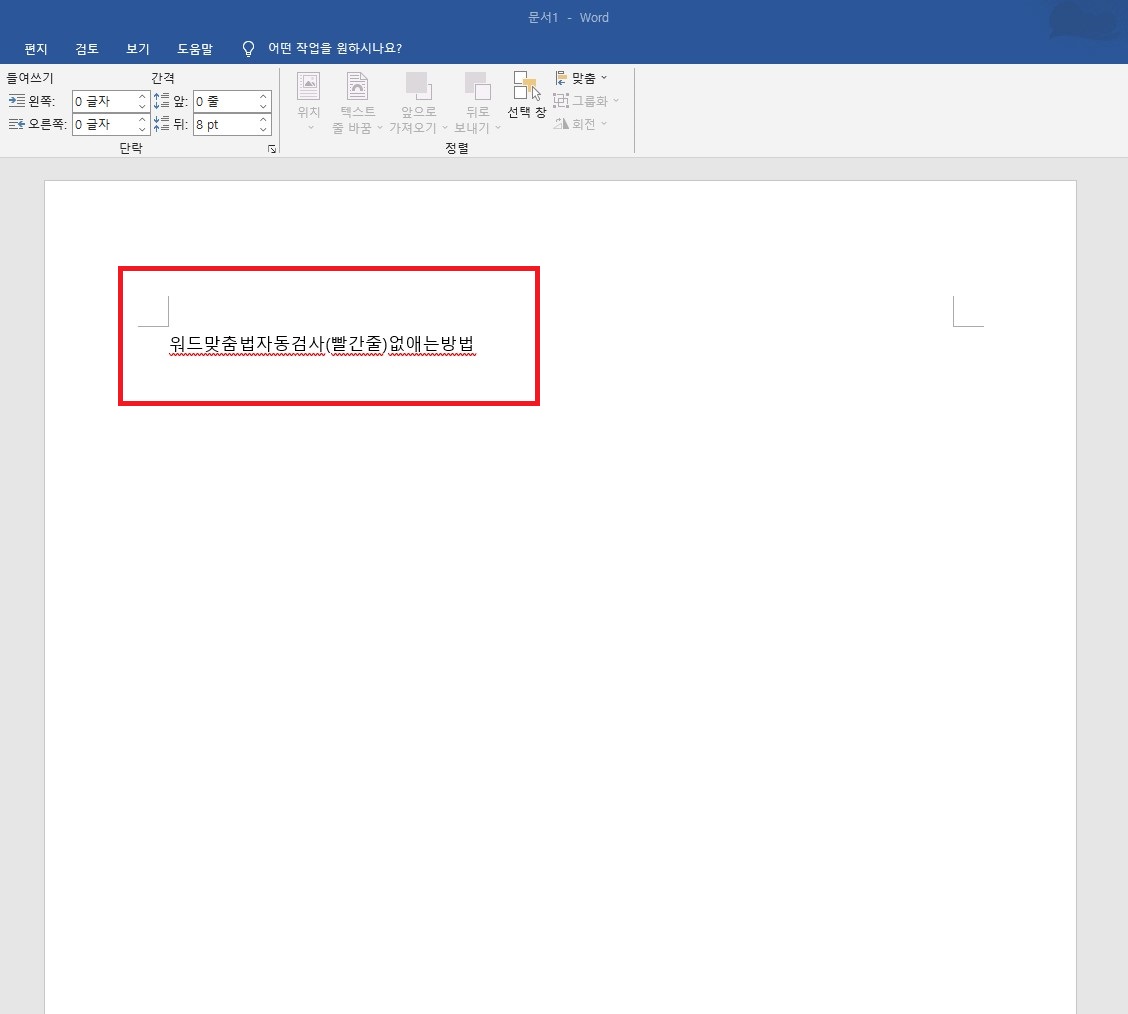1128x1014 pixels.
Task: Click the underlined word '(빨간줄)'
Action: click(x=356, y=344)
